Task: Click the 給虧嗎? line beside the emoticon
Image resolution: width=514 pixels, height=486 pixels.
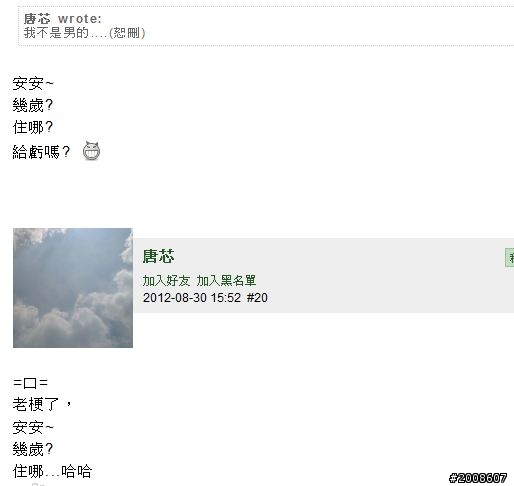Action: (41, 152)
